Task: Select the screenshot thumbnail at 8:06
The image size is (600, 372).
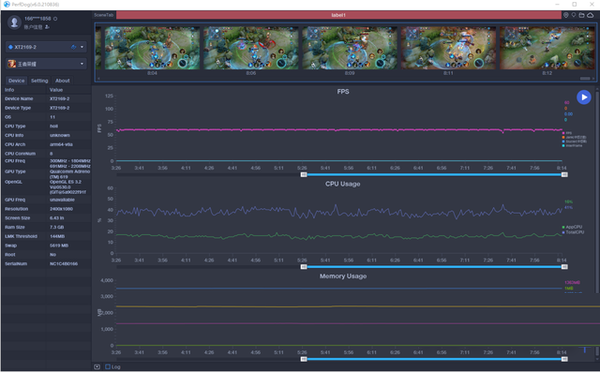Action: [251, 48]
